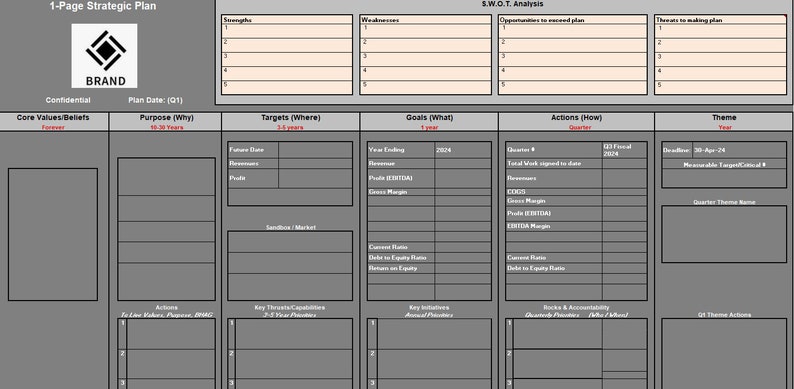Click the Sandbox / Market first row
794x389 pixels.
[x=290, y=242]
